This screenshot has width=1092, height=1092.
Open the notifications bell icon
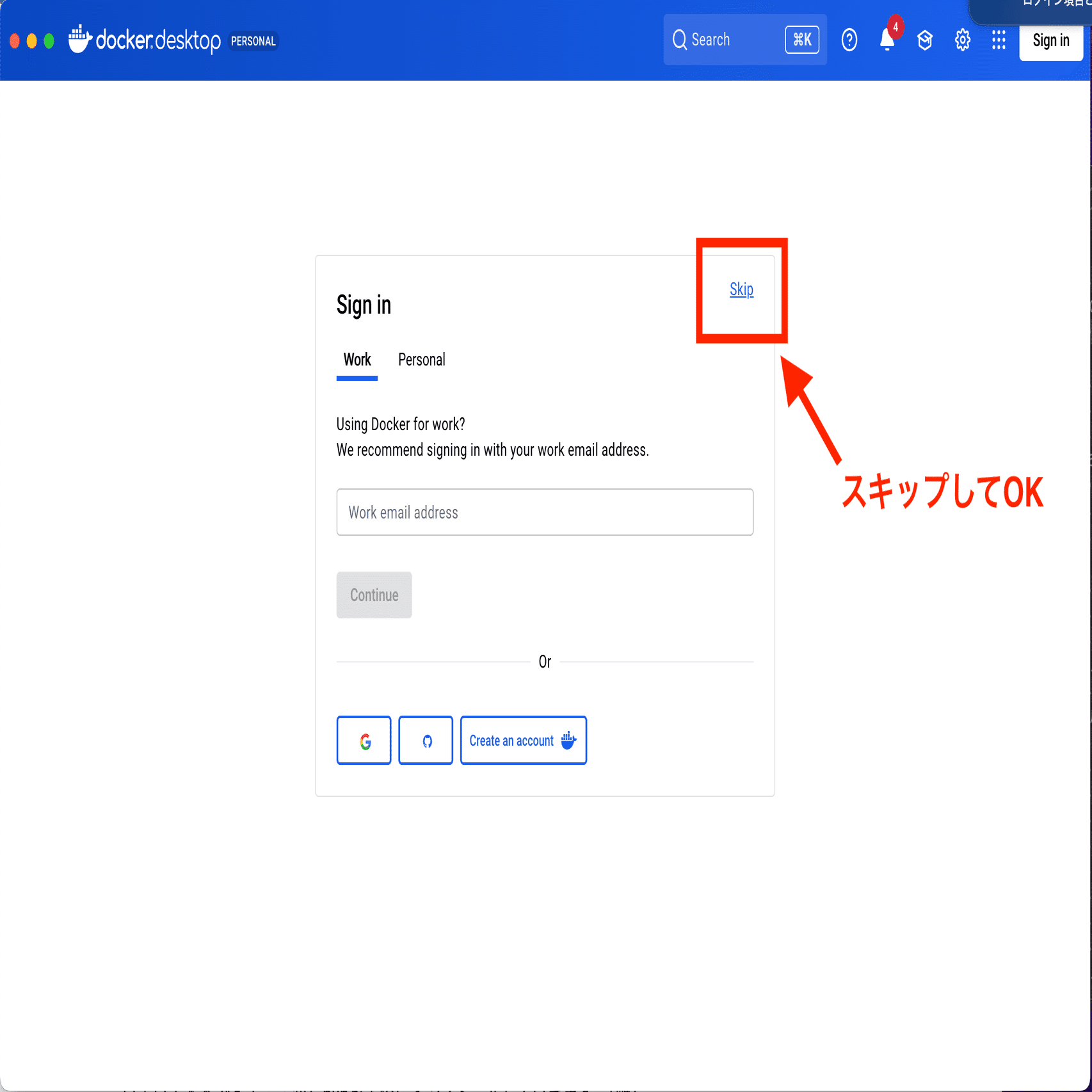click(x=888, y=39)
